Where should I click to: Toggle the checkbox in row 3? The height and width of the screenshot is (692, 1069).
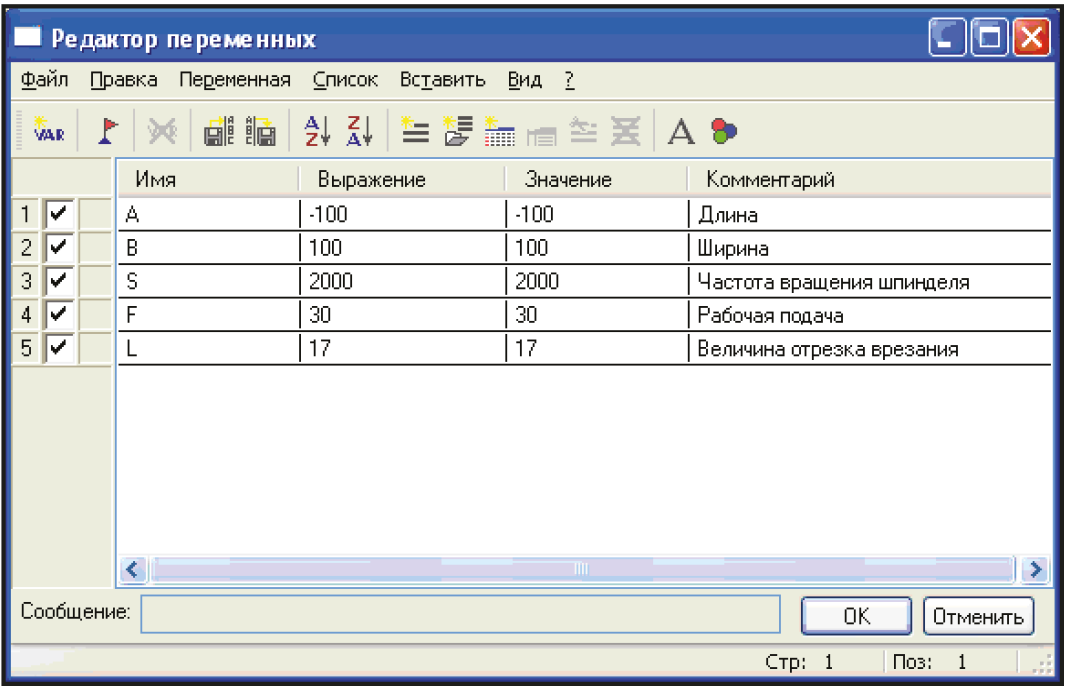tap(59, 281)
